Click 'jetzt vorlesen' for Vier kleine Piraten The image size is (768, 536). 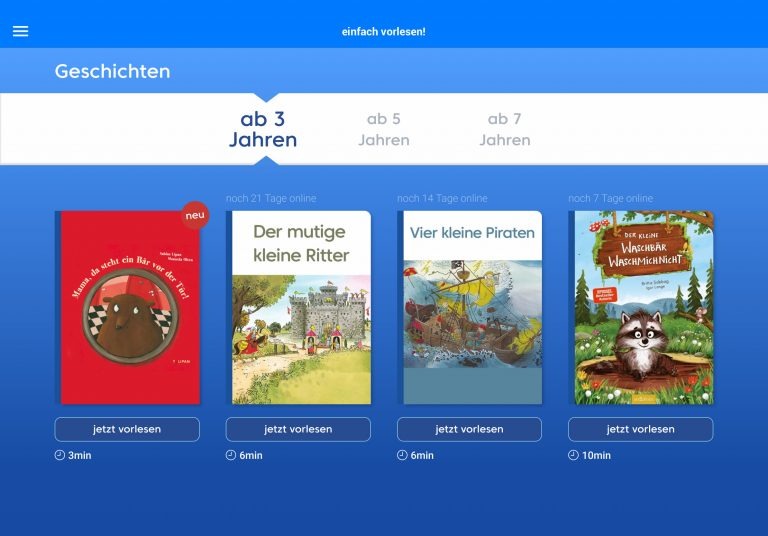tap(469, 429)
